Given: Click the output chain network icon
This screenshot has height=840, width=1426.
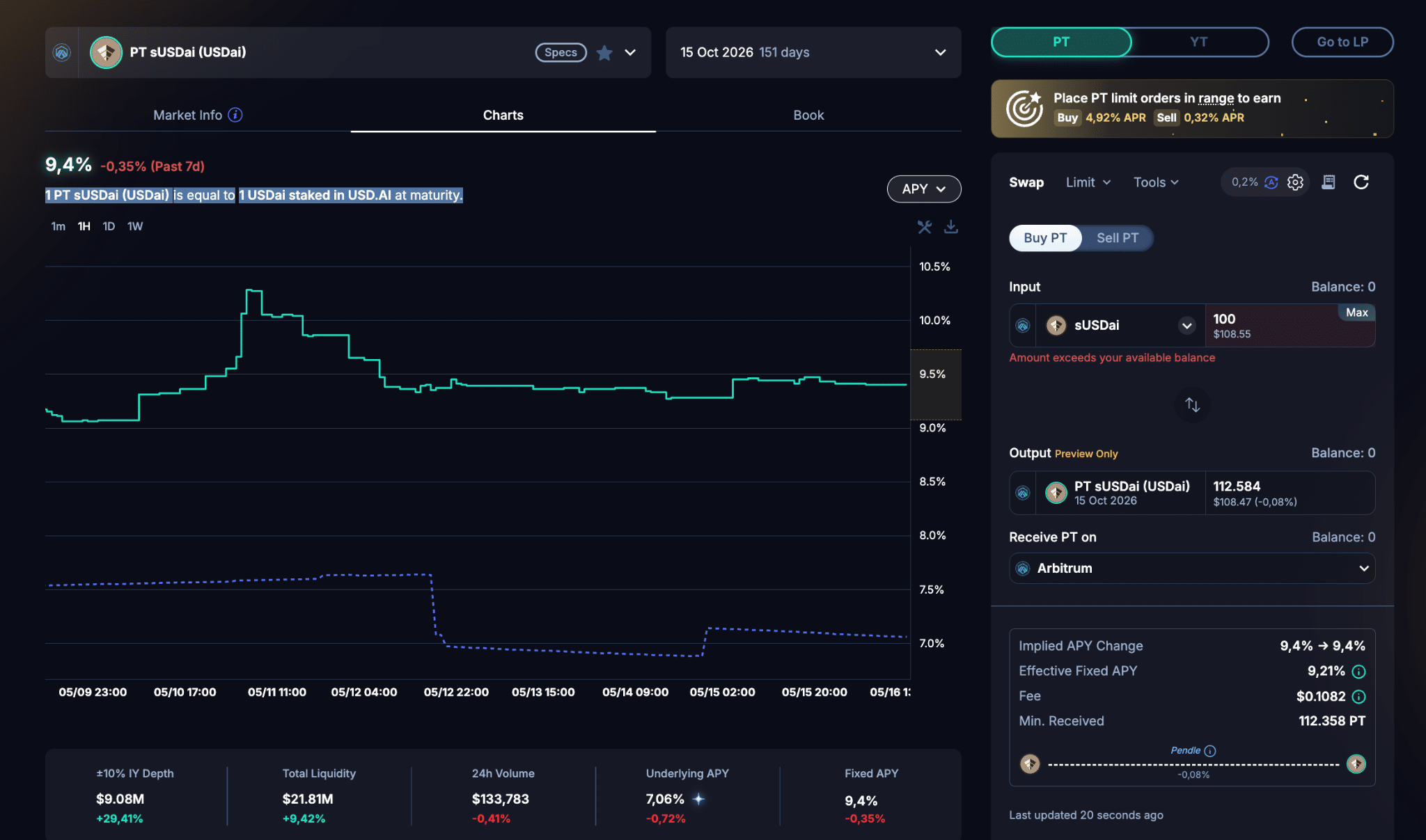Looking at the screenshot, I should pos(1023,493).
